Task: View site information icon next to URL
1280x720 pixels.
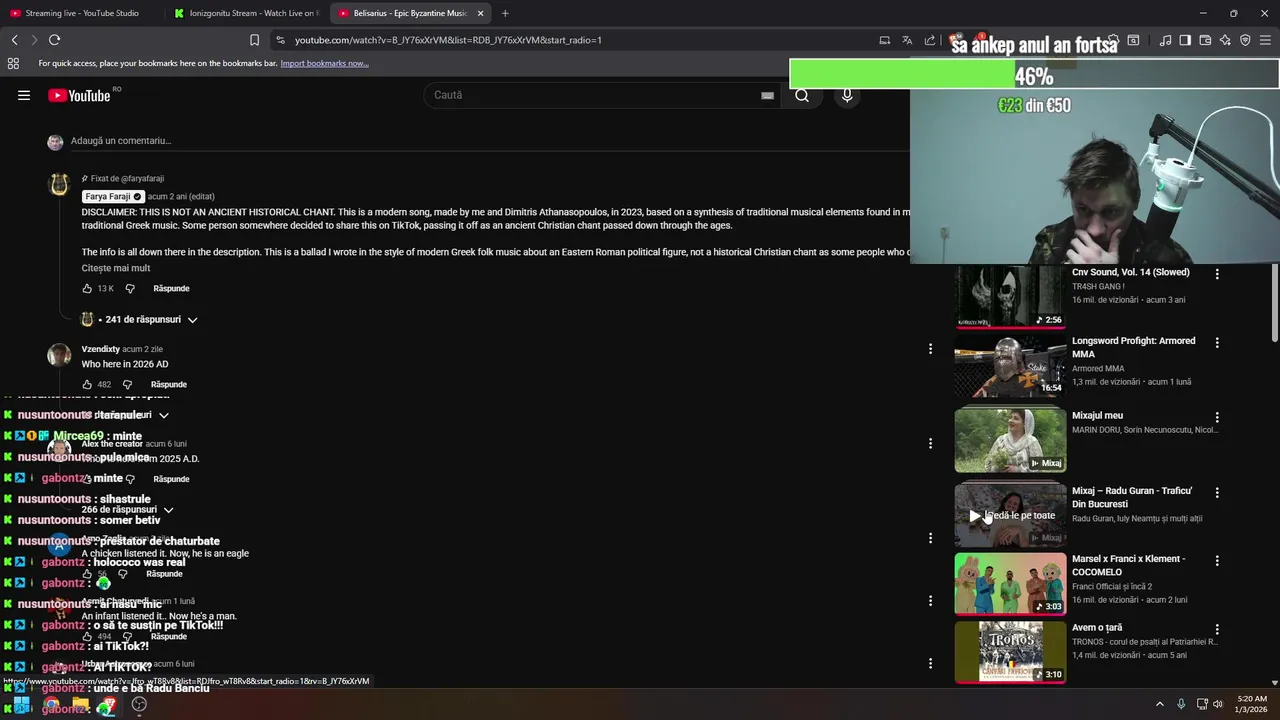Action: pyautogui.click(x=280, y=40)
